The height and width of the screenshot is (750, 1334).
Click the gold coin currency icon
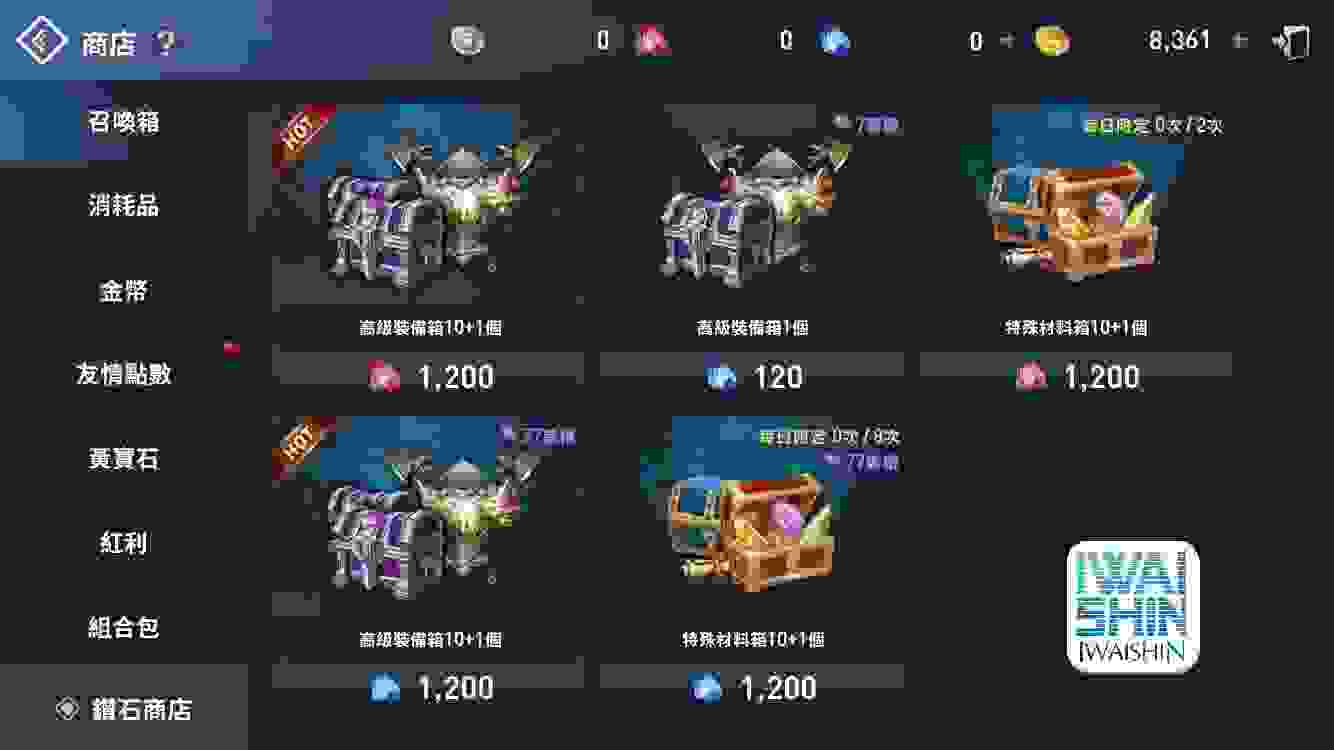click(1052, 41)
